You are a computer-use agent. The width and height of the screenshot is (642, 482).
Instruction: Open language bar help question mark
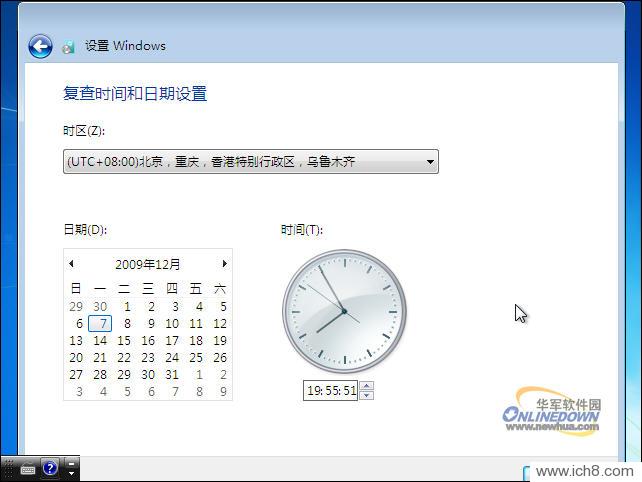pyautogui.click(x=50, y=468)
